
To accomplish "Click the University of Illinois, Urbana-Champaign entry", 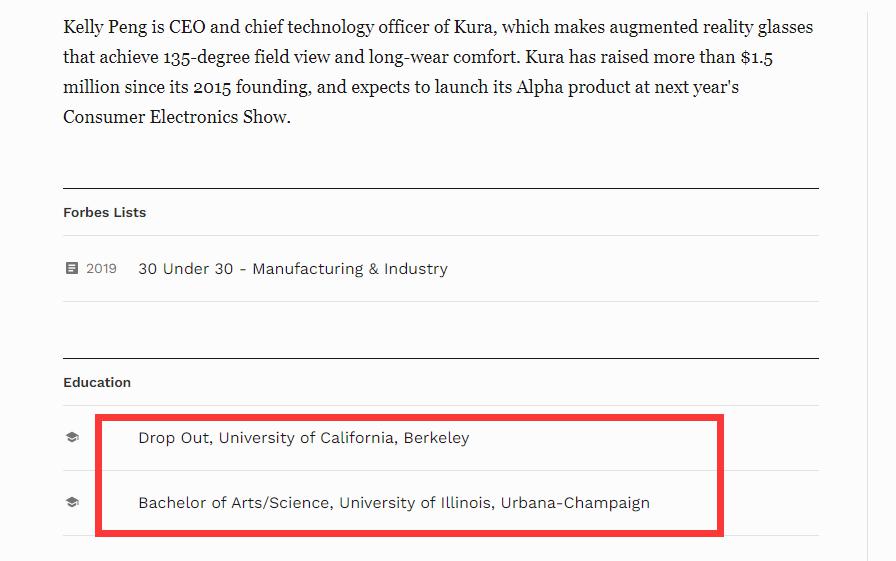I will tap(494, 502).
